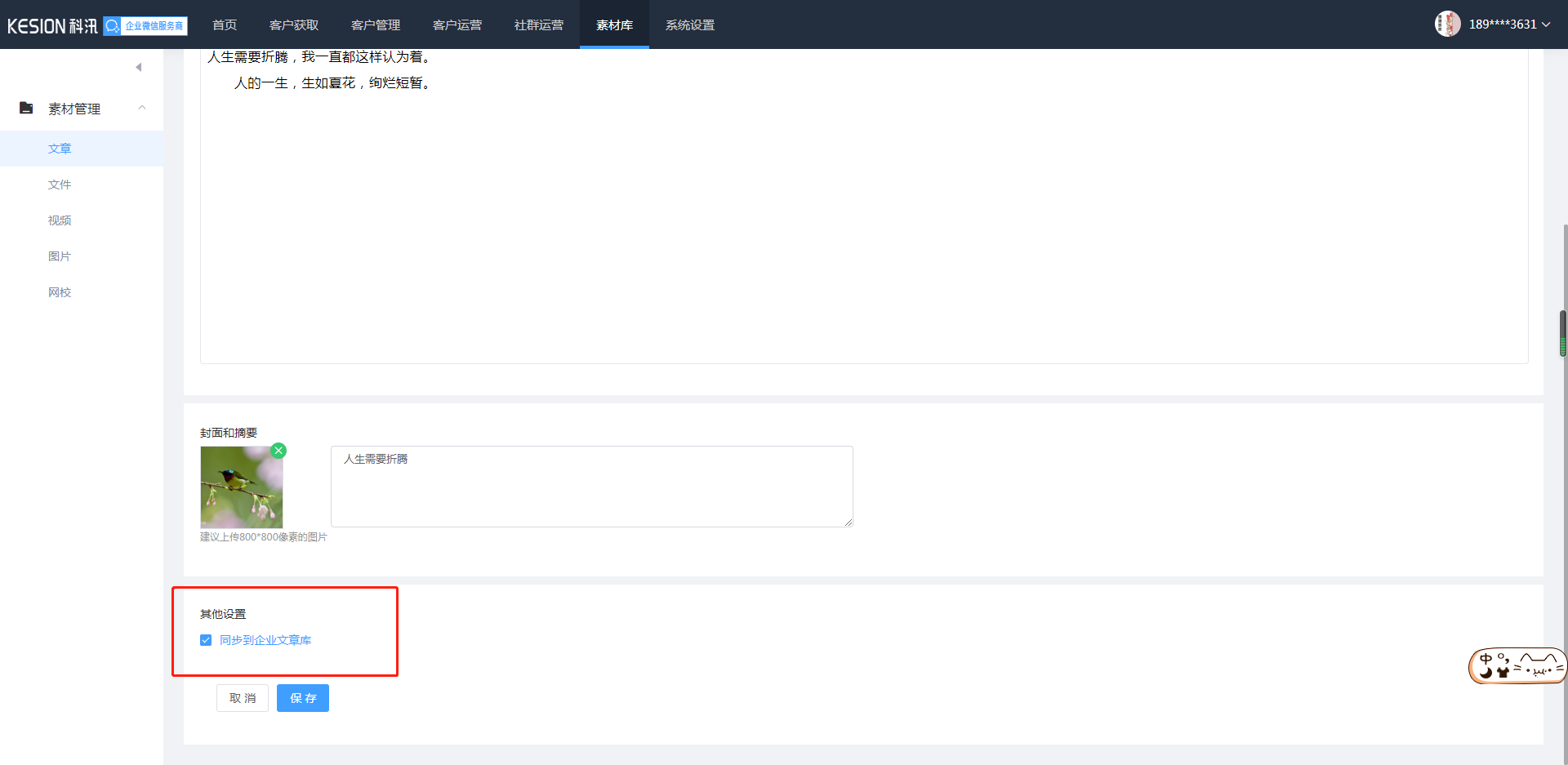The height and width of the screenshot is (765, 1568).
Task: Collapse the 素材管理 menu chevron
Action: 142,108
